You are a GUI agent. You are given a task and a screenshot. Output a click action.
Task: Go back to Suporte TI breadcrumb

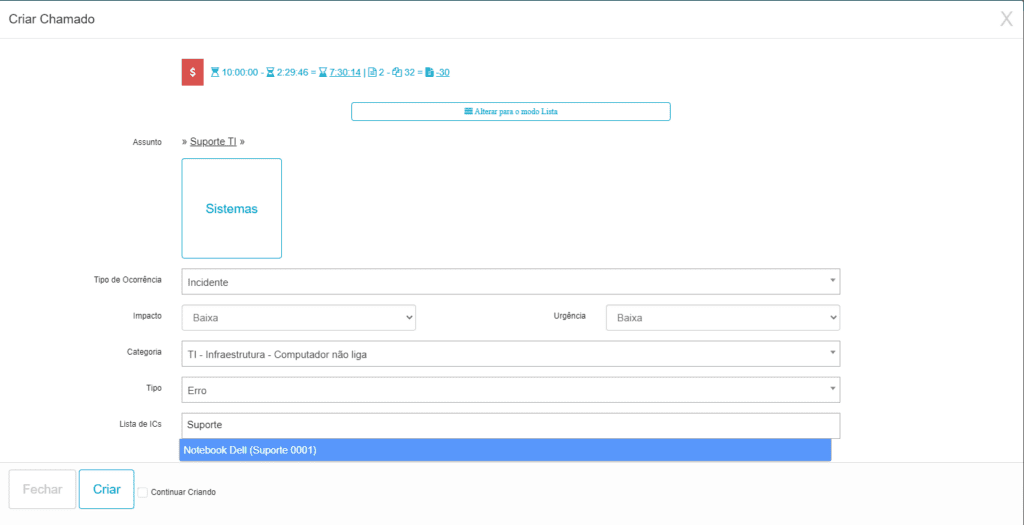[x=213, y=142]
